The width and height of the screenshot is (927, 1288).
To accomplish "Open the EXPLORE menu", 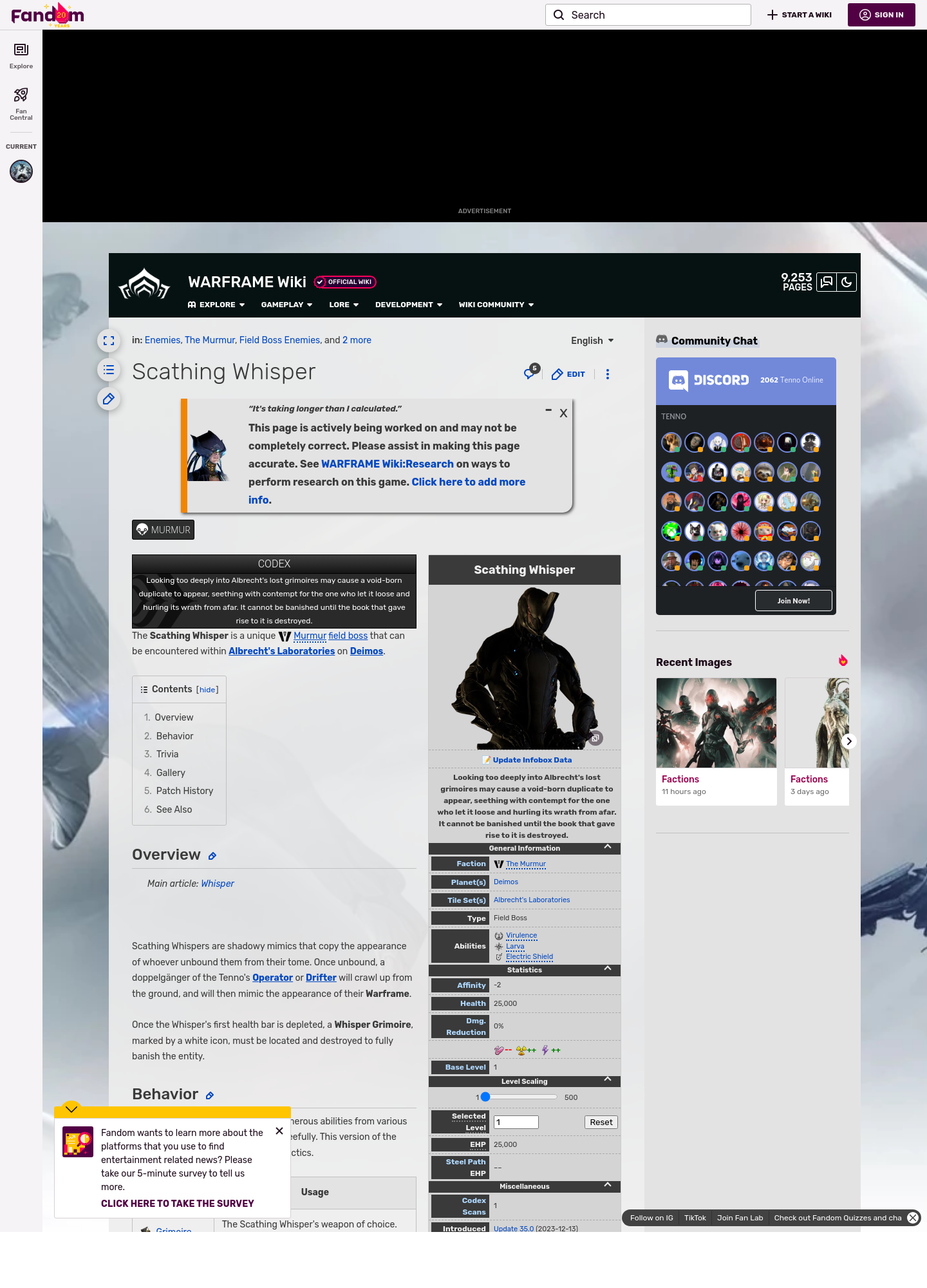I will tap(216, 305).
